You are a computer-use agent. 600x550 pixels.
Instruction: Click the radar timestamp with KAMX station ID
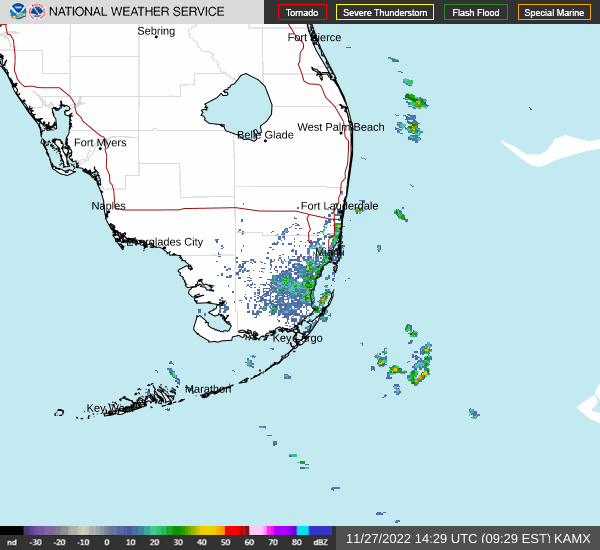[x=468, y=538]
